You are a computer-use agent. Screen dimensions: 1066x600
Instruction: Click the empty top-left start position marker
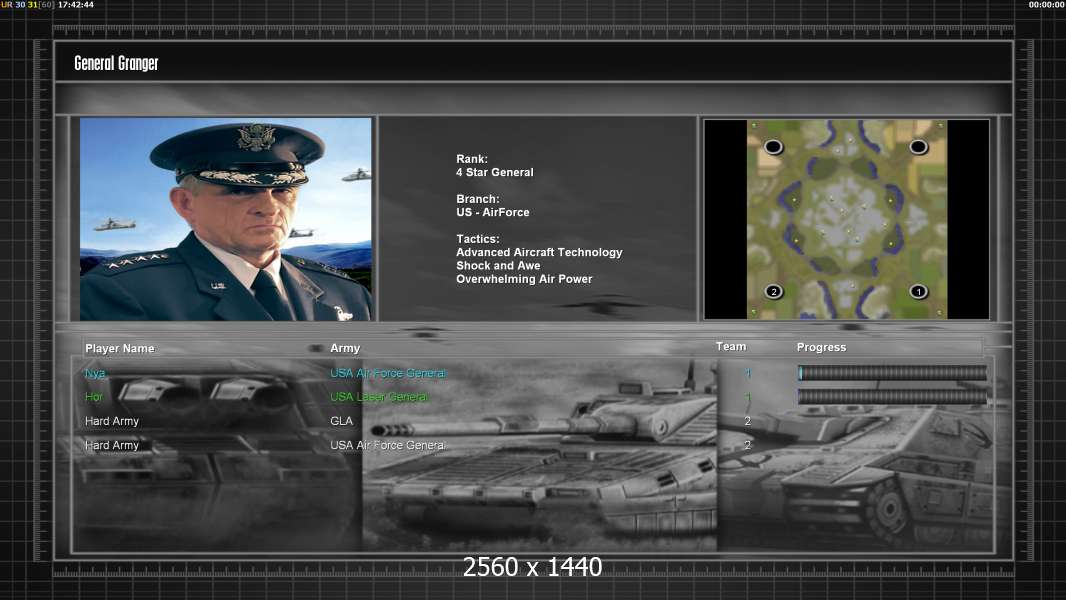(x=774, y=147)
